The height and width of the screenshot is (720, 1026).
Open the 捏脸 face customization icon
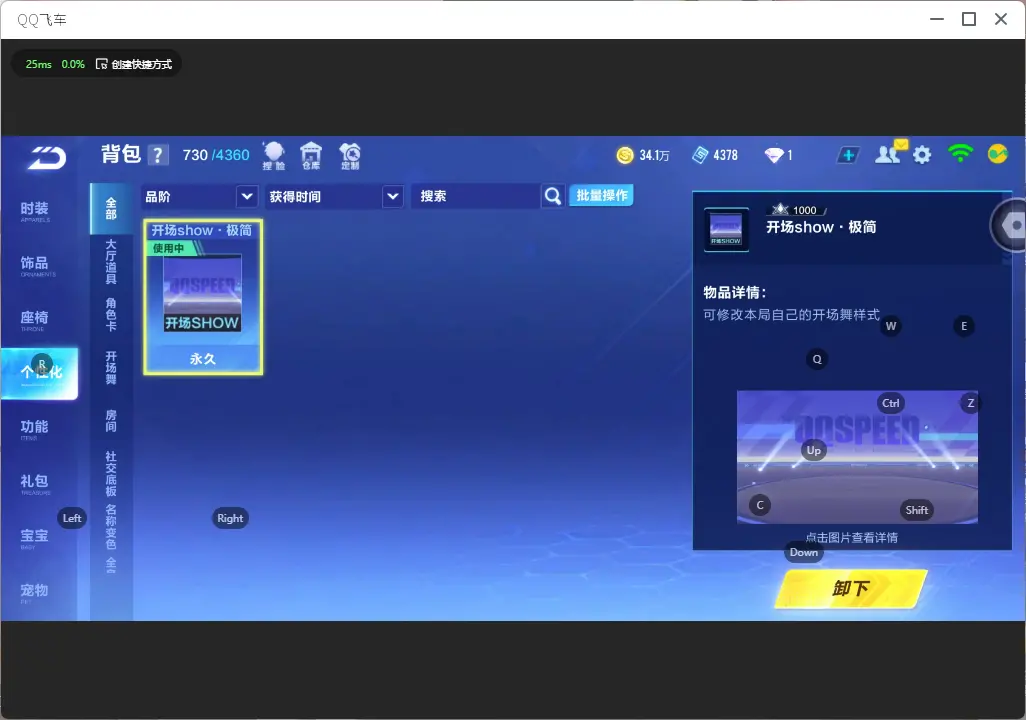tap(274, 156)
